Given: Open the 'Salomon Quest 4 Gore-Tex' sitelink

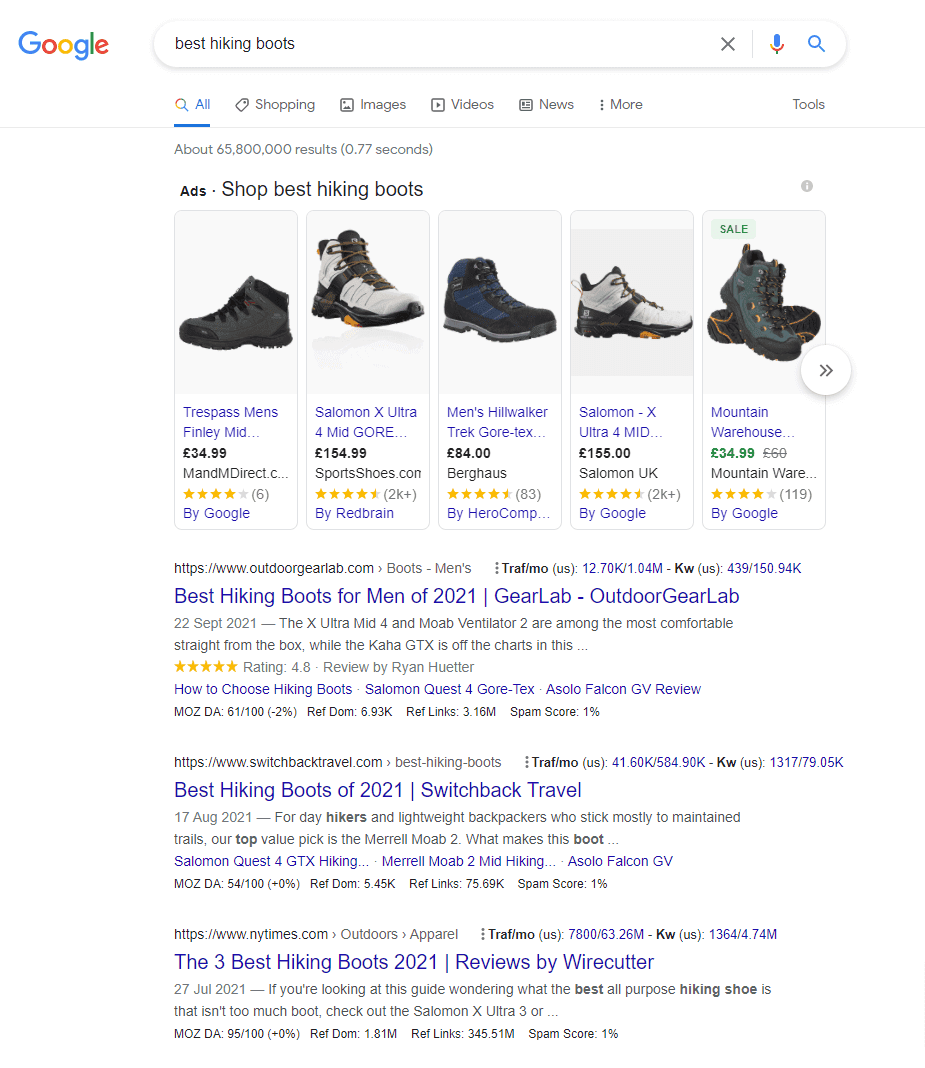Looking at the screenshot, I should [x=450, y=689].
